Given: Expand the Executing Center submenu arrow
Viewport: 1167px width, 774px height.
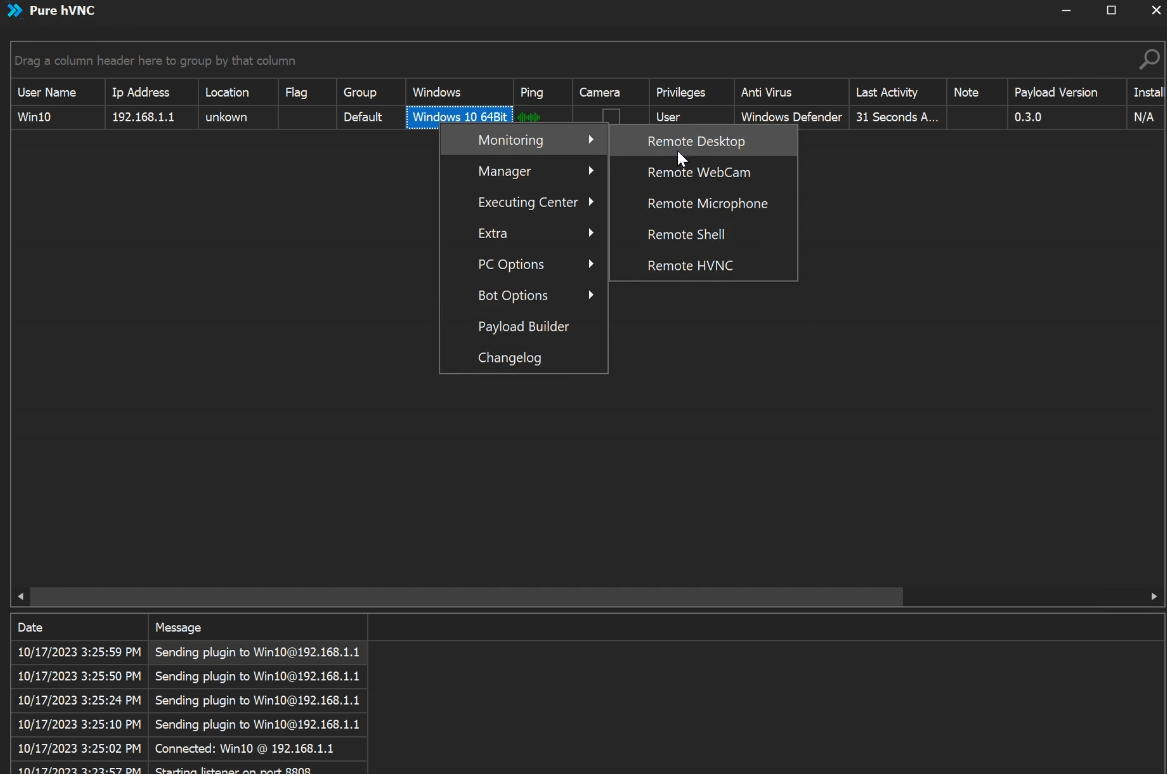Looking at the screenshot, I should point(591,202).
